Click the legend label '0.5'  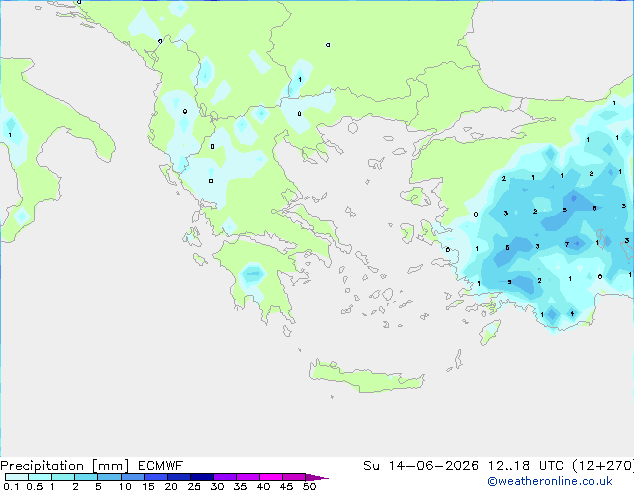35,486
